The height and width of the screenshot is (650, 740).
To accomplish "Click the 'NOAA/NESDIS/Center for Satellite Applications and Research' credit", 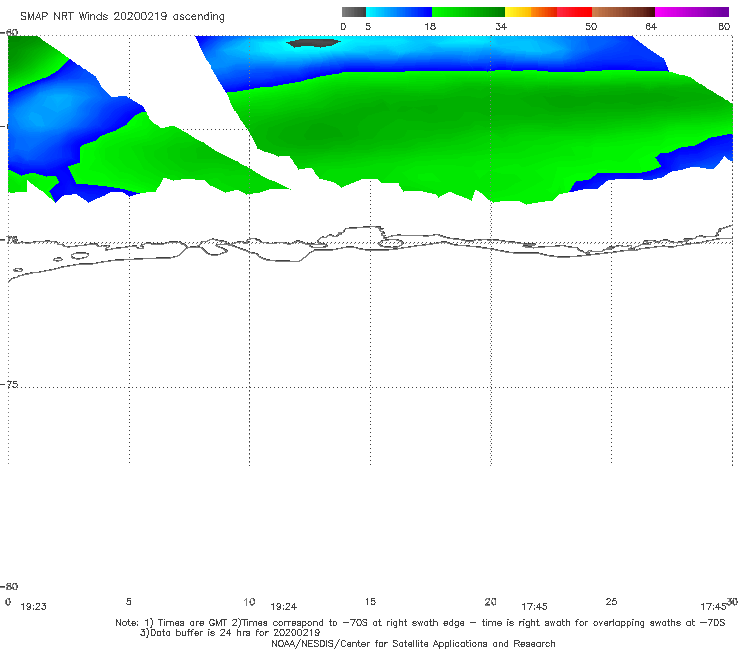I will [x=413, y=644].
